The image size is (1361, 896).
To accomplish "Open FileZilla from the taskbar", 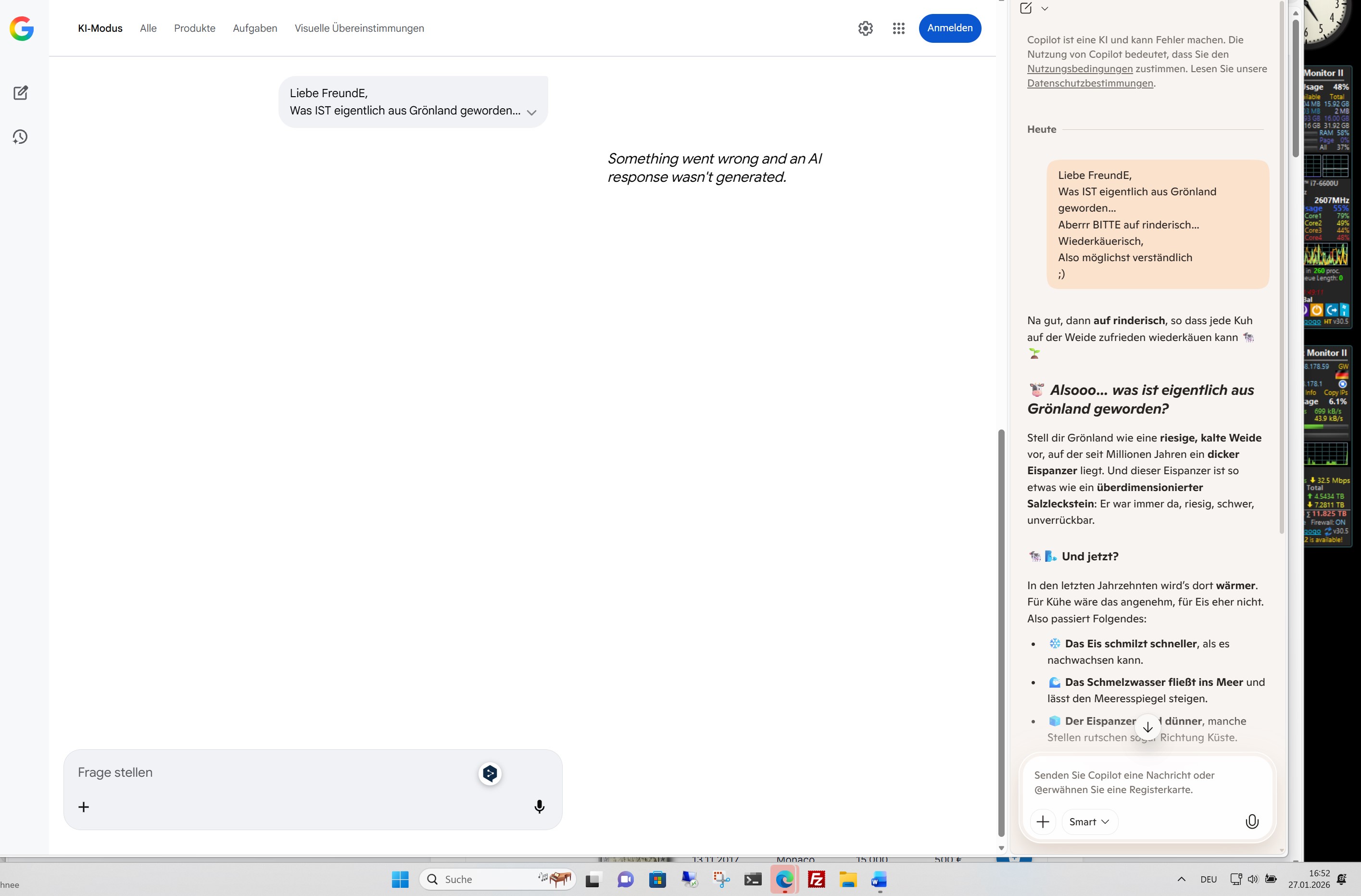I will 816,879.
